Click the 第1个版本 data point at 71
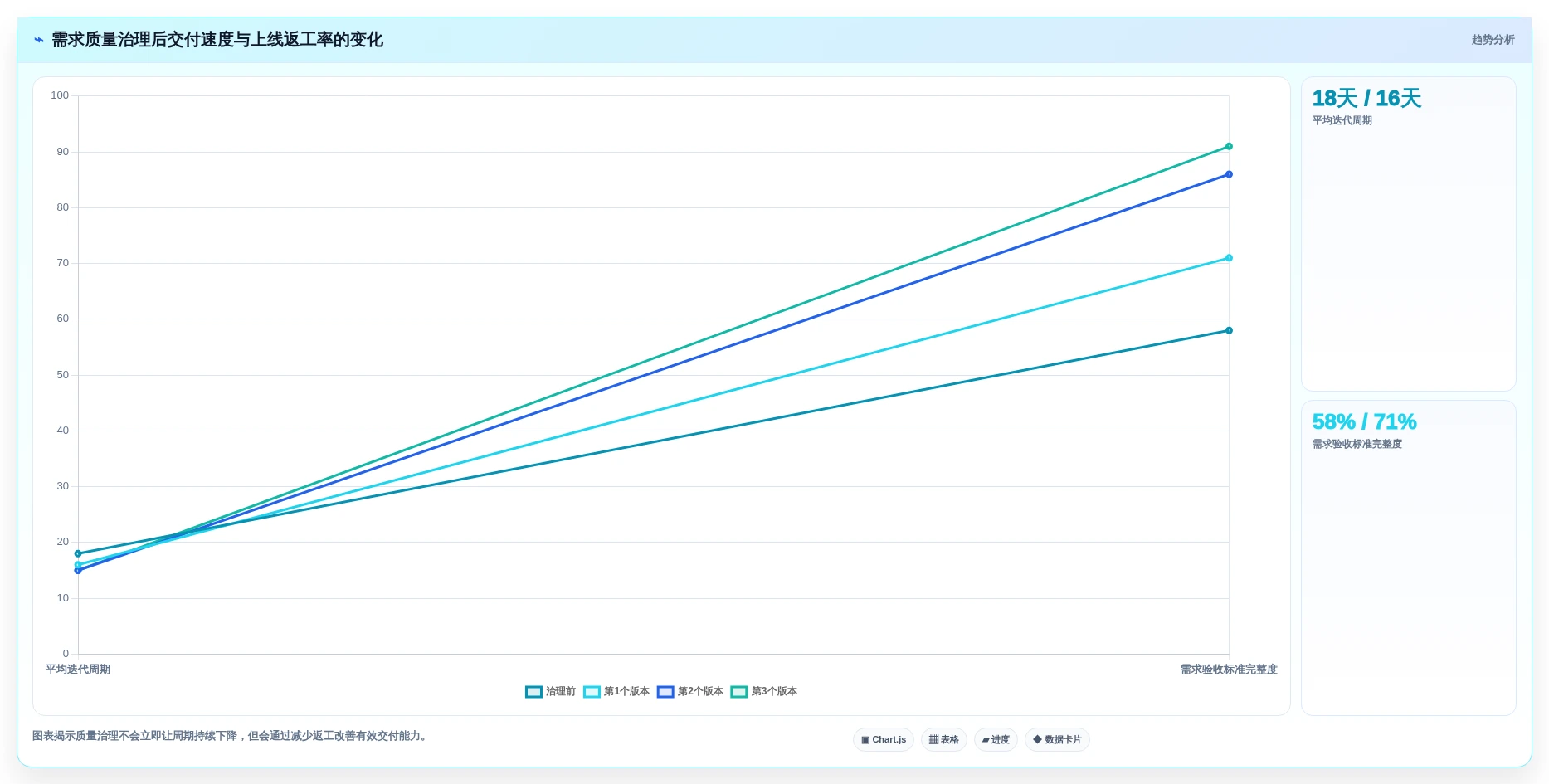Viewport: 1549px width, 784px height. [1229, 258]
